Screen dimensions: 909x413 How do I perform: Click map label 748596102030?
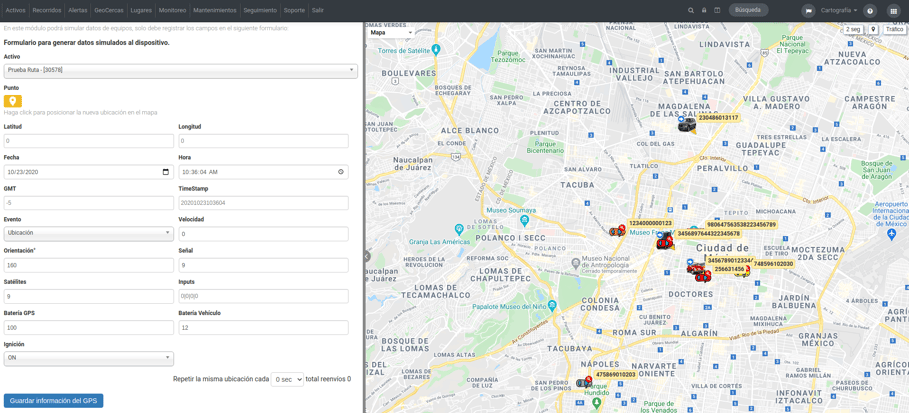tap(773, 264)
